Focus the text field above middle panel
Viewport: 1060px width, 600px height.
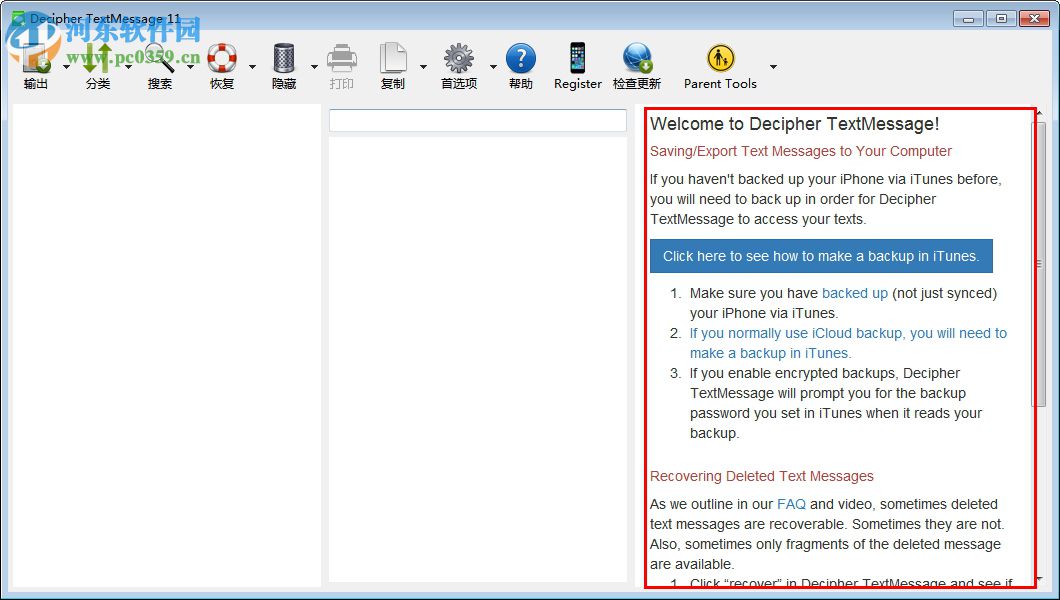pyautogui.click(x=477, y=120)
